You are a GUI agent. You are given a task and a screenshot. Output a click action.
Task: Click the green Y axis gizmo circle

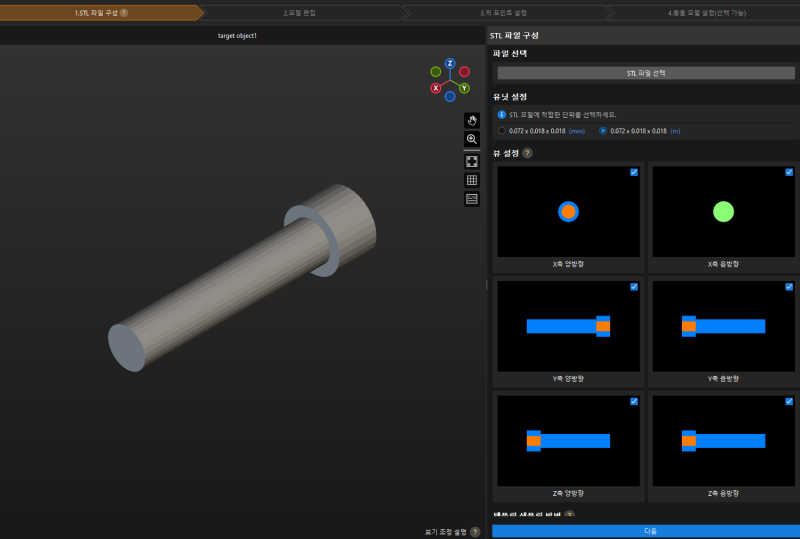[x=464, y=88]
